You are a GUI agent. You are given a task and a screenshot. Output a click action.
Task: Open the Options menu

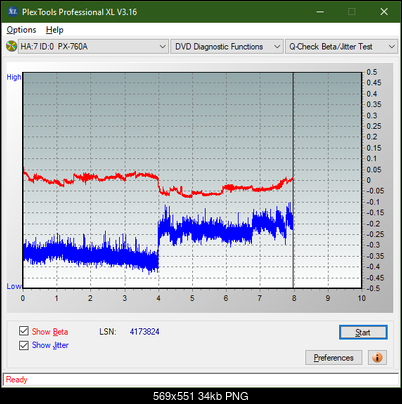pyautogui.click(x=21, y=30)
